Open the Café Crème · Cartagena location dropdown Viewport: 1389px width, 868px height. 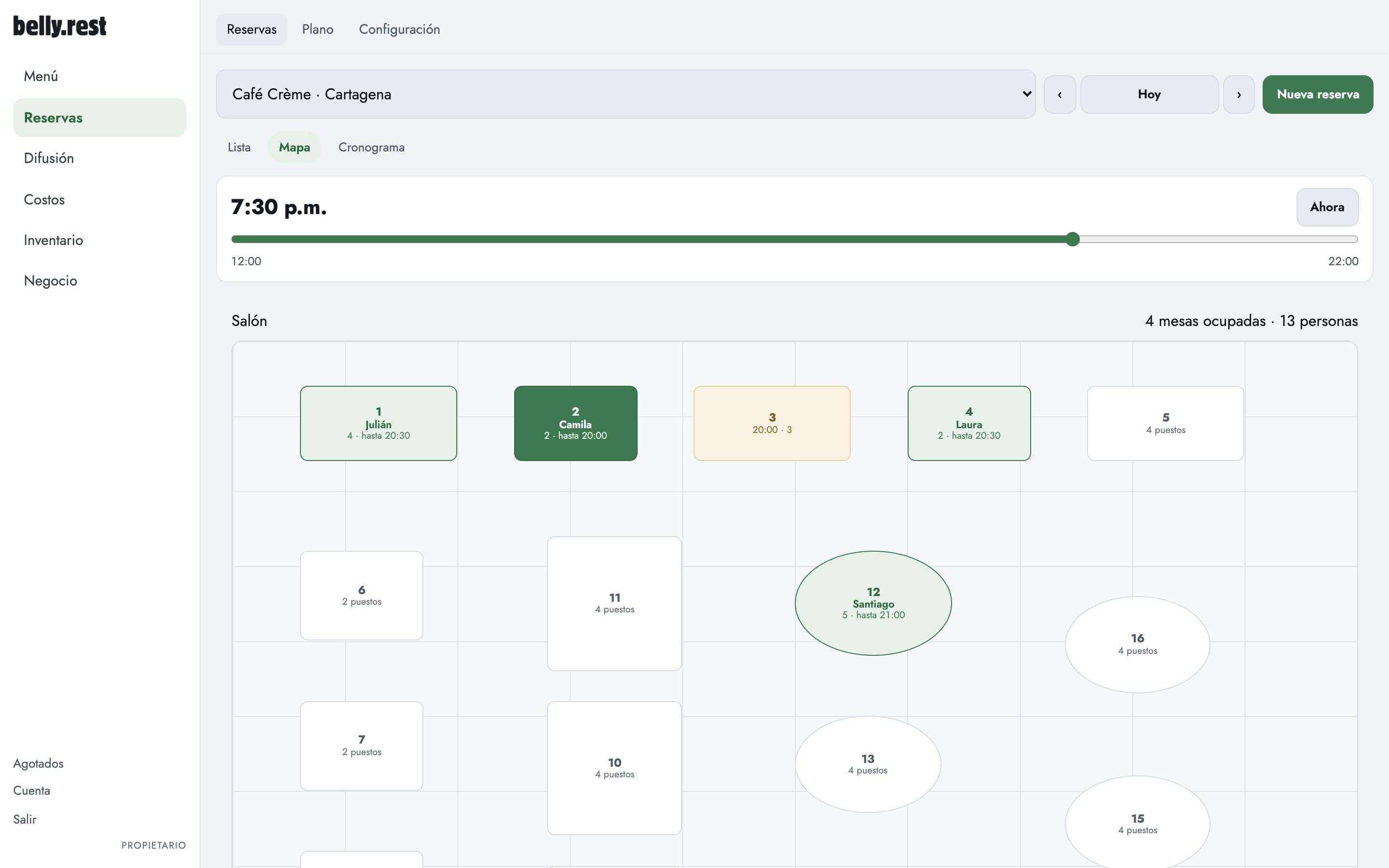click(x=626, y=94)
